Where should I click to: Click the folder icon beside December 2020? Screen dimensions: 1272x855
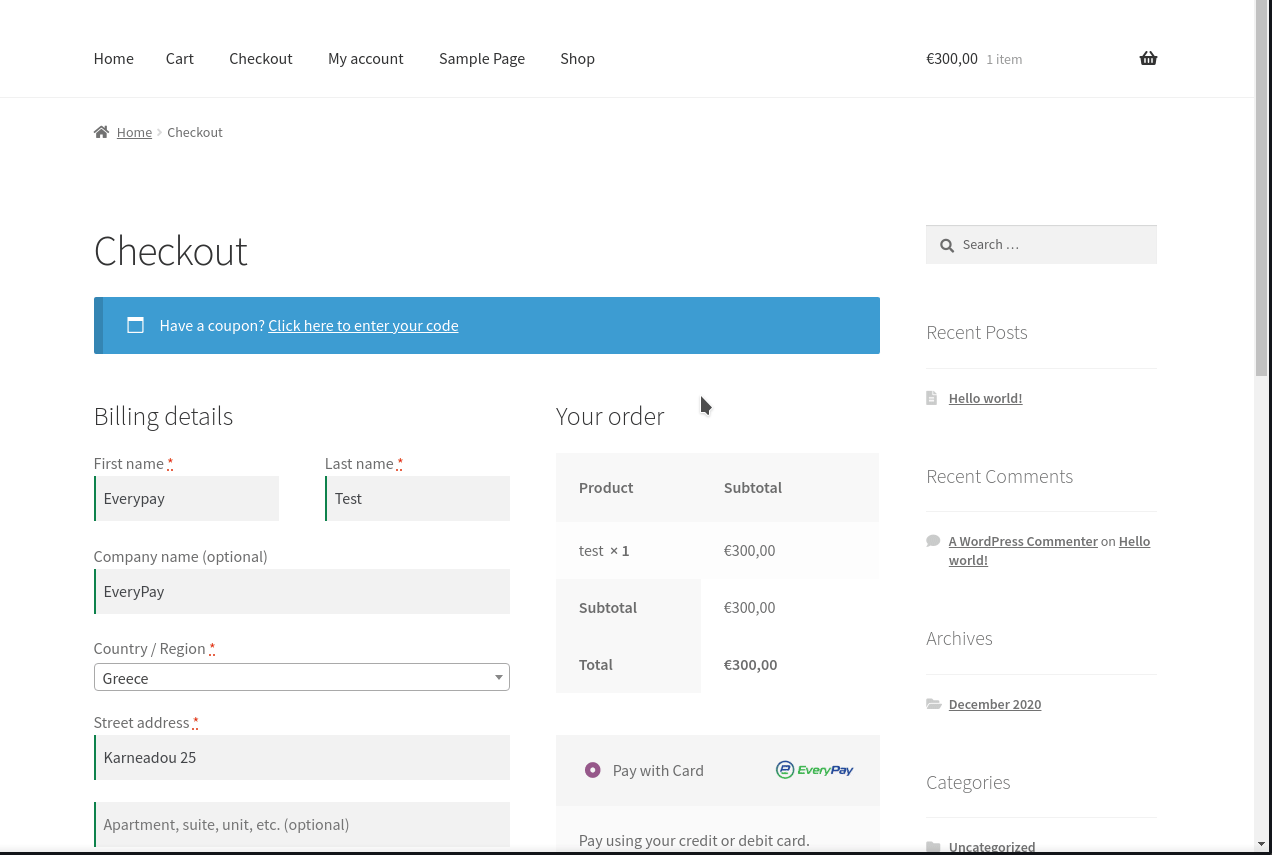click(934, 704)
